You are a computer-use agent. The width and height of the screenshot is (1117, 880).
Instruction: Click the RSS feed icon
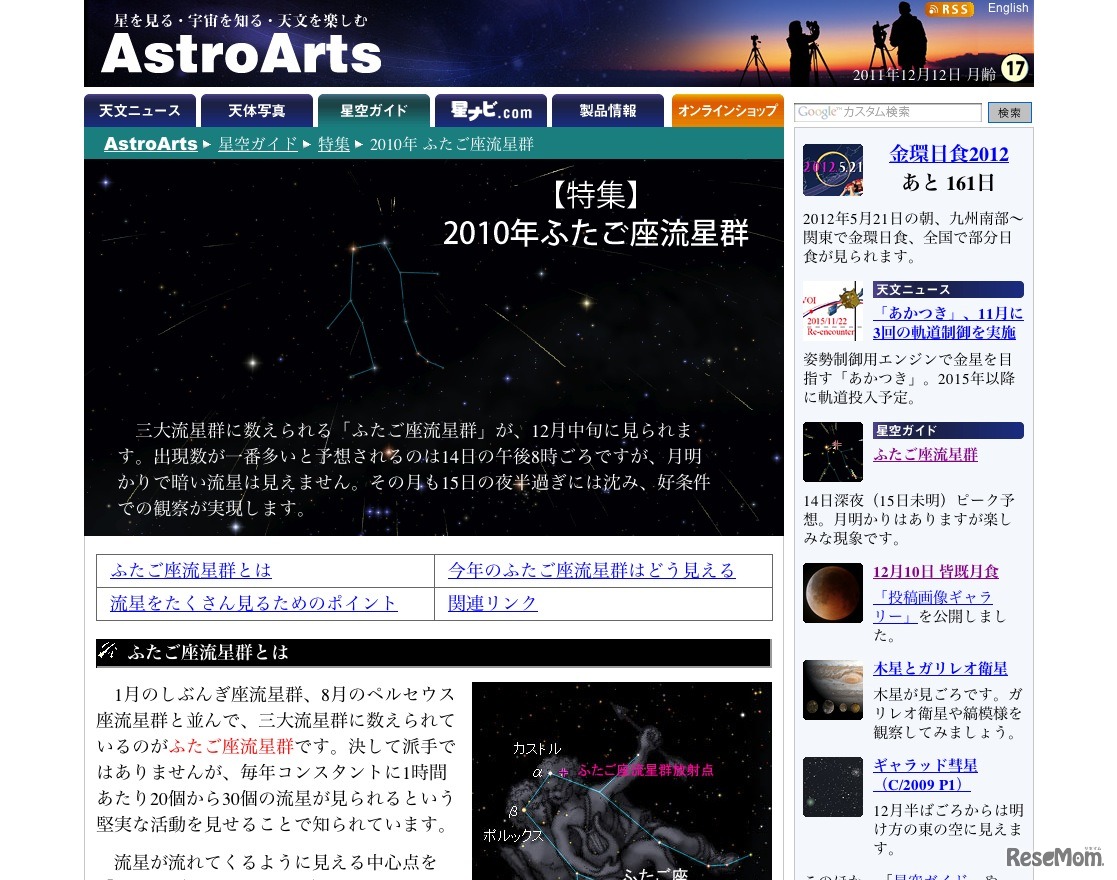coord(949,9)
